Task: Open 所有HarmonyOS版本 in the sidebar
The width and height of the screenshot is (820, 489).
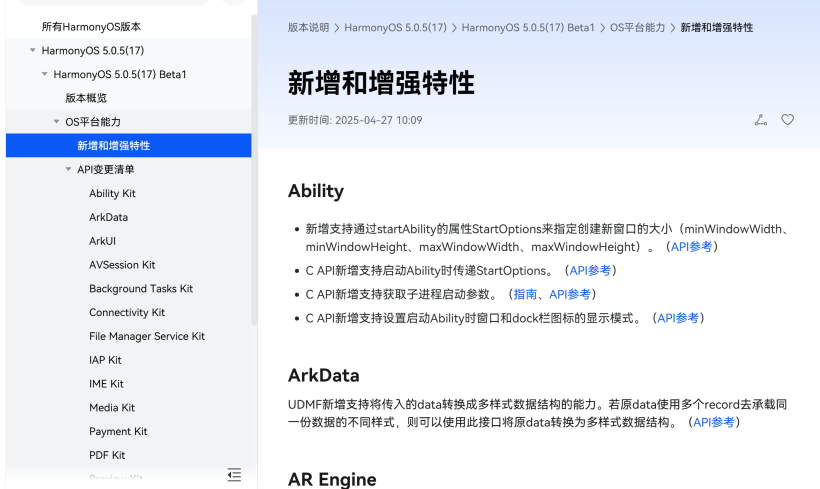Action: pos(91,27)
